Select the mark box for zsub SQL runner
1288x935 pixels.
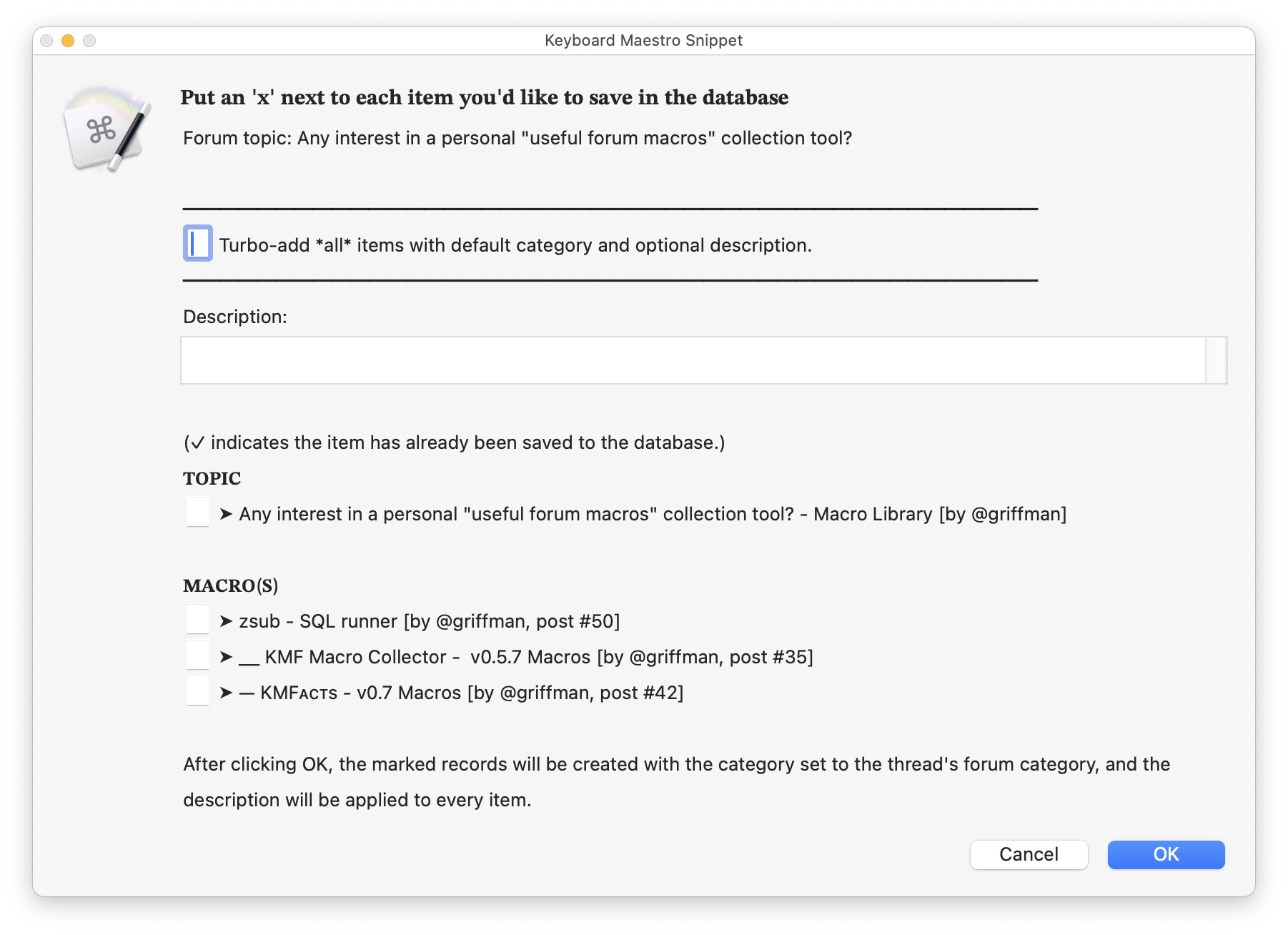click(198, 620)
